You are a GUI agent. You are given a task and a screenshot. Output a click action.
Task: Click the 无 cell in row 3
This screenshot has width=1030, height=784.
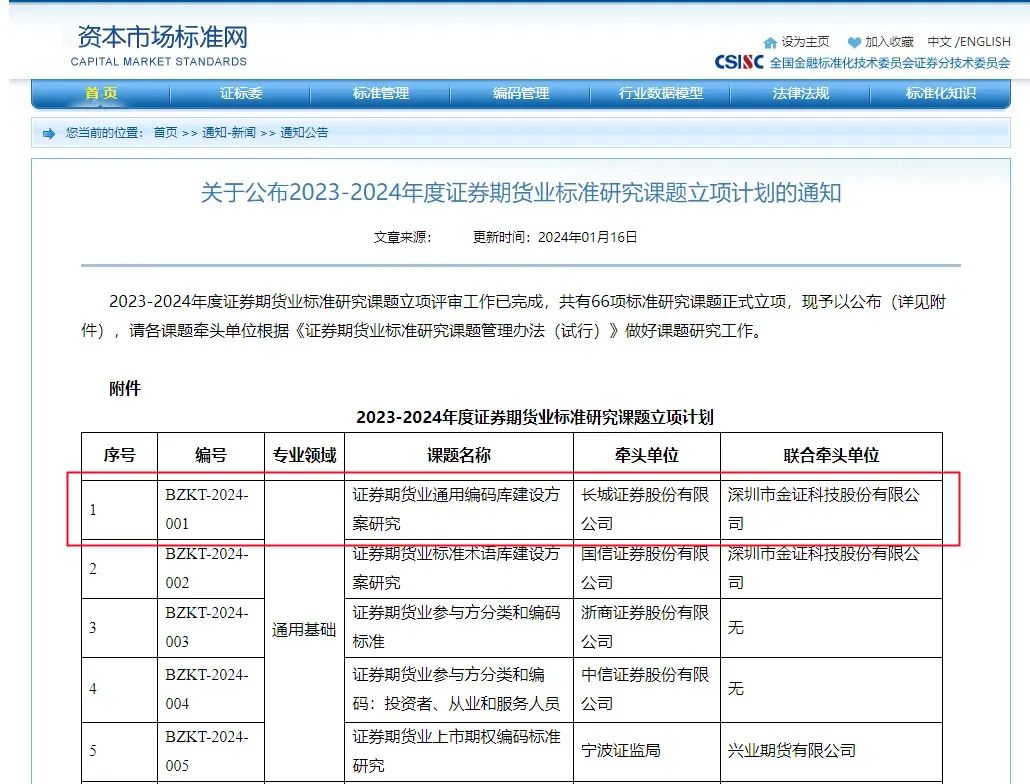coord(831,627)
